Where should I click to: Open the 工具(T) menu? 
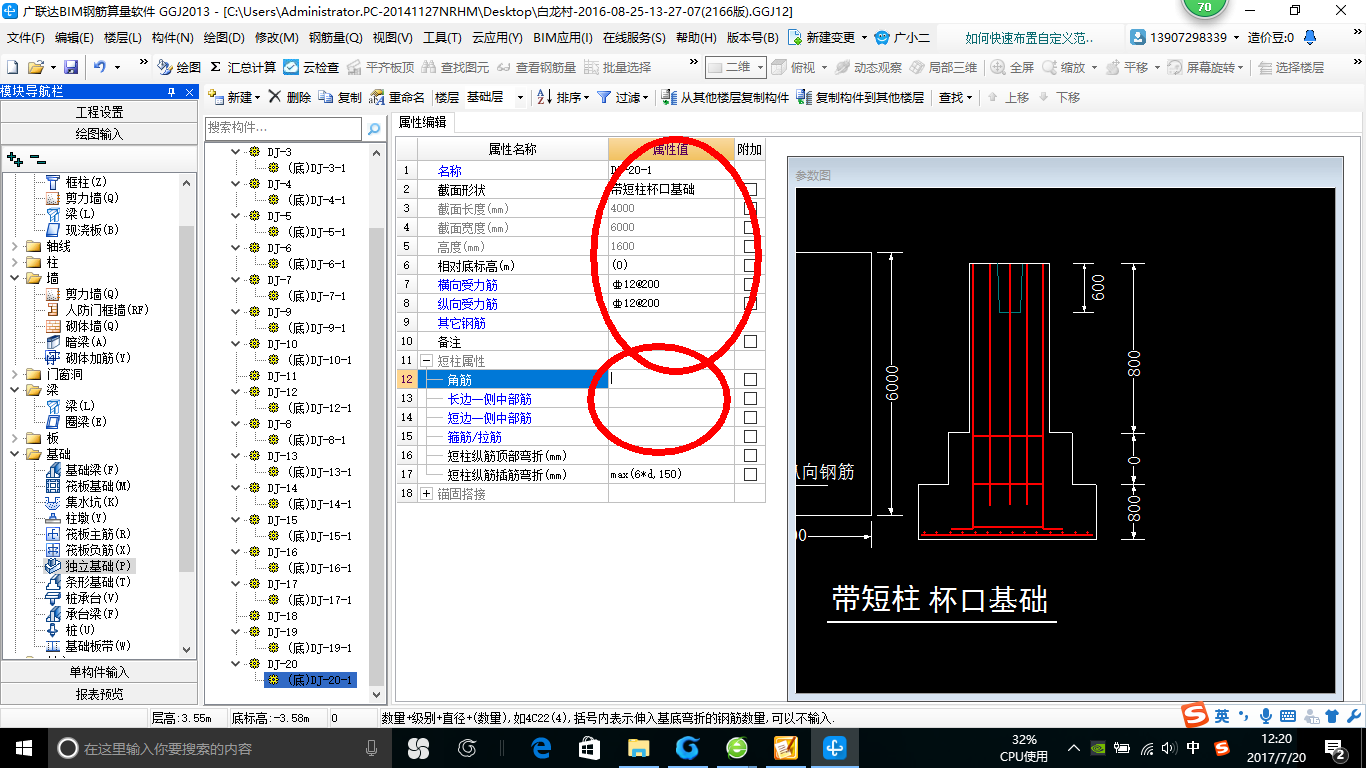(x=442, y=38)
